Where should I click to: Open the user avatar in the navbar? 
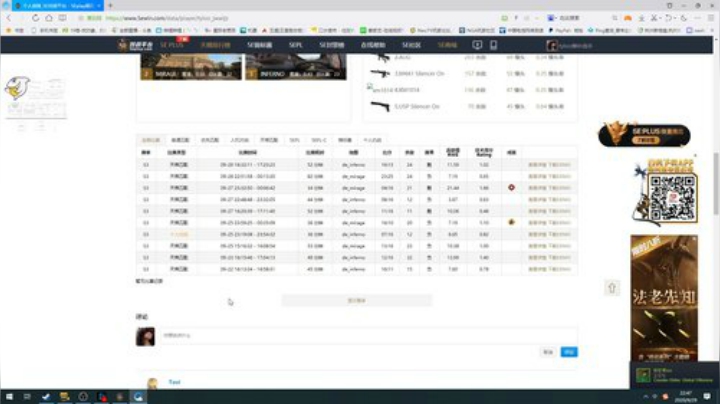(x=551, y=45)
